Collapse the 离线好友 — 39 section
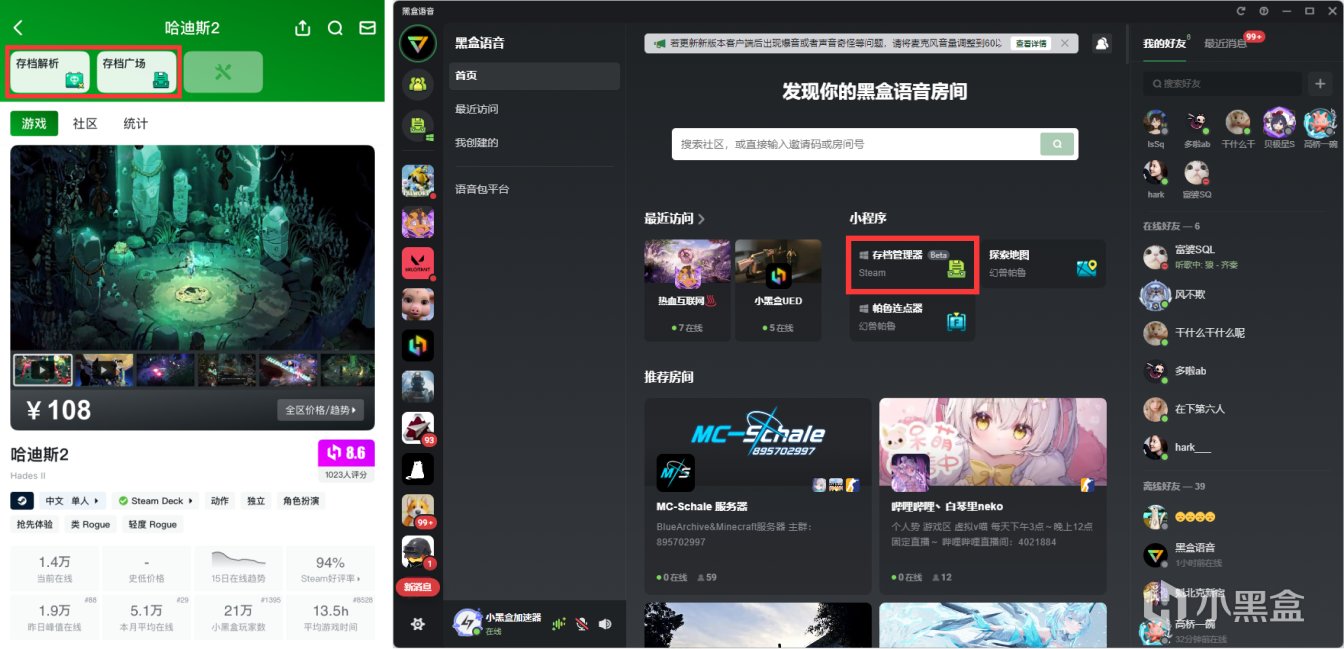Screen dimensions: 1344x649 coord(1176,486)
